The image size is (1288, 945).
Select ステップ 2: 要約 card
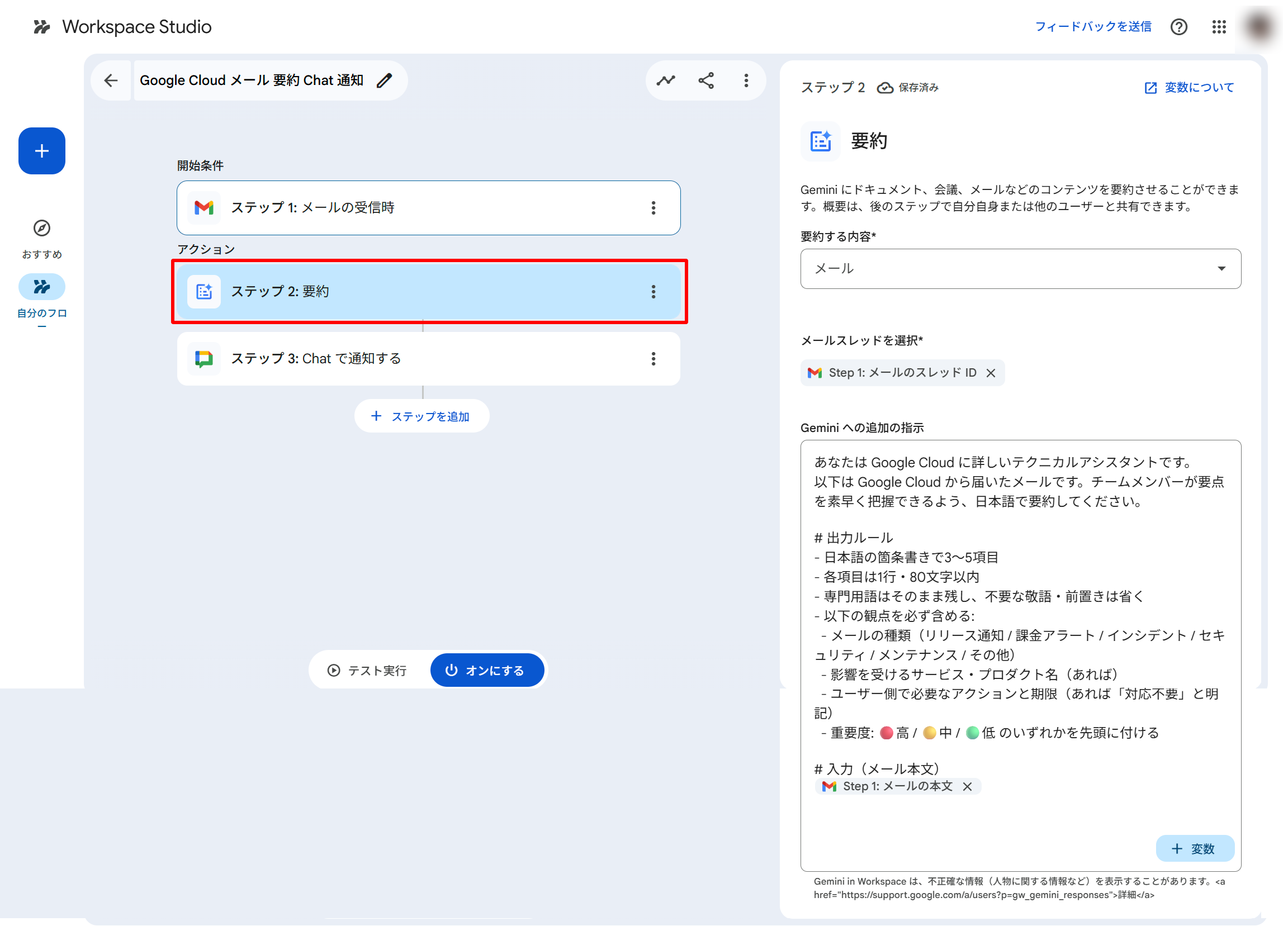[429, 292]
